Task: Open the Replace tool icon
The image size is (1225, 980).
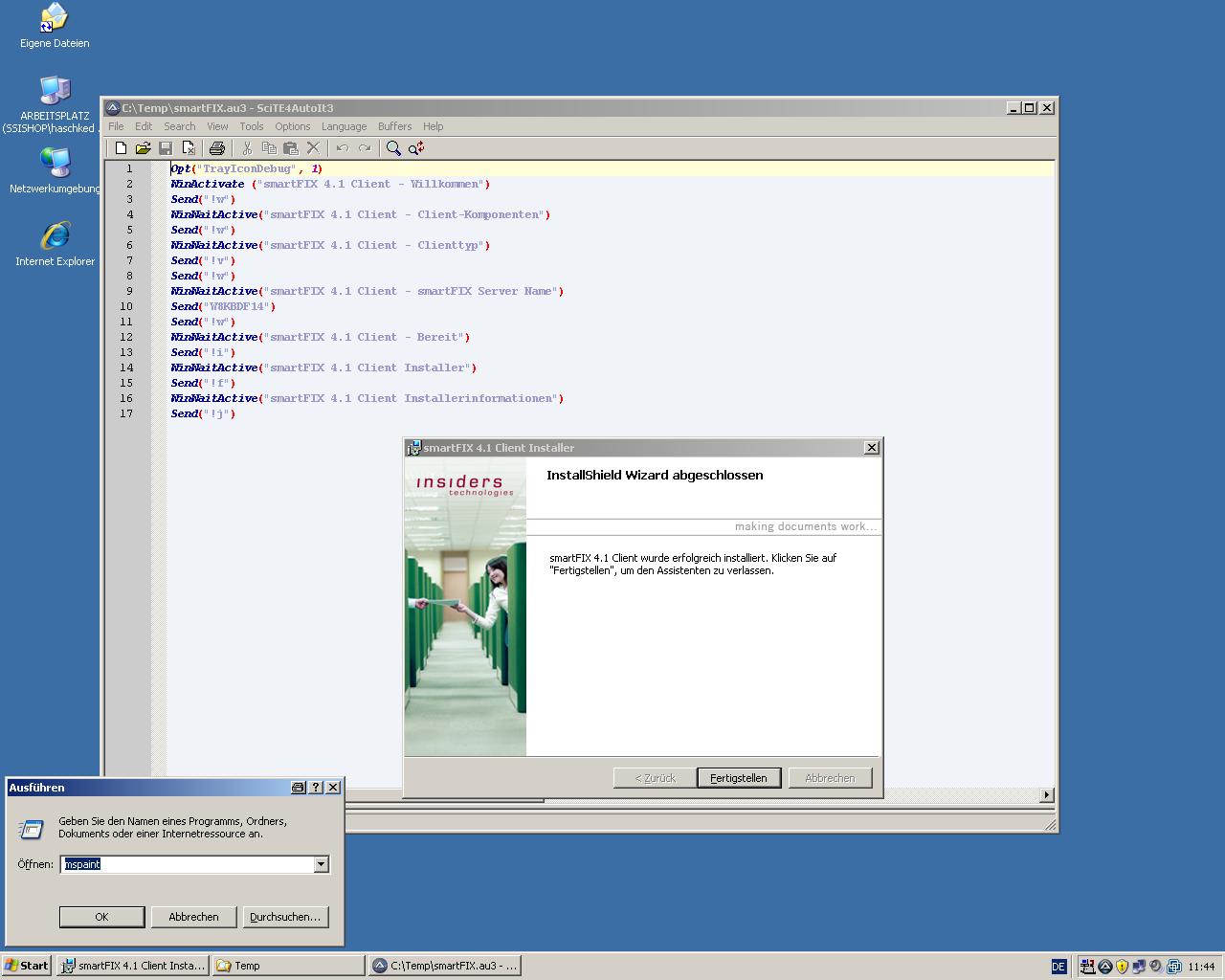Action: pos(416,148)
